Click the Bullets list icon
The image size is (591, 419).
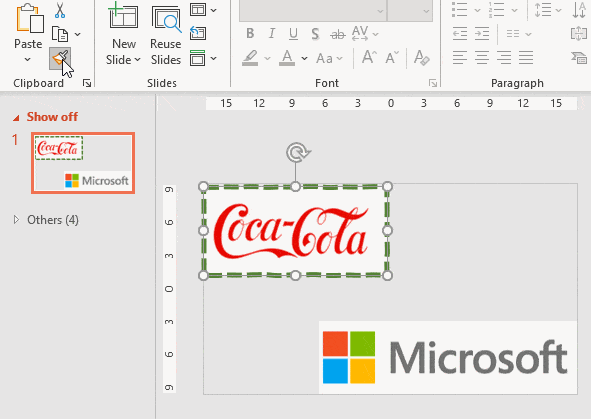tap(460, 10)
